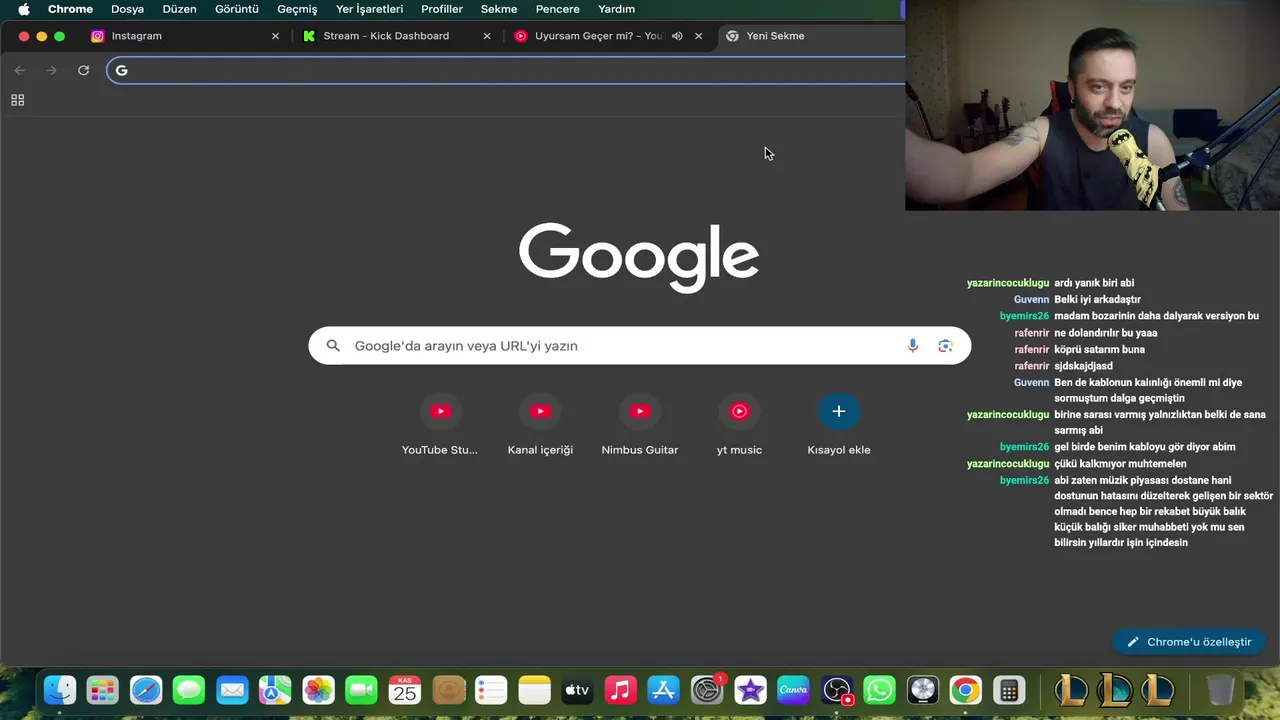Viewport: 1280px width, 720px height.
Task: Open the Yer İşaretleri menu
Action: pos(369,9)
